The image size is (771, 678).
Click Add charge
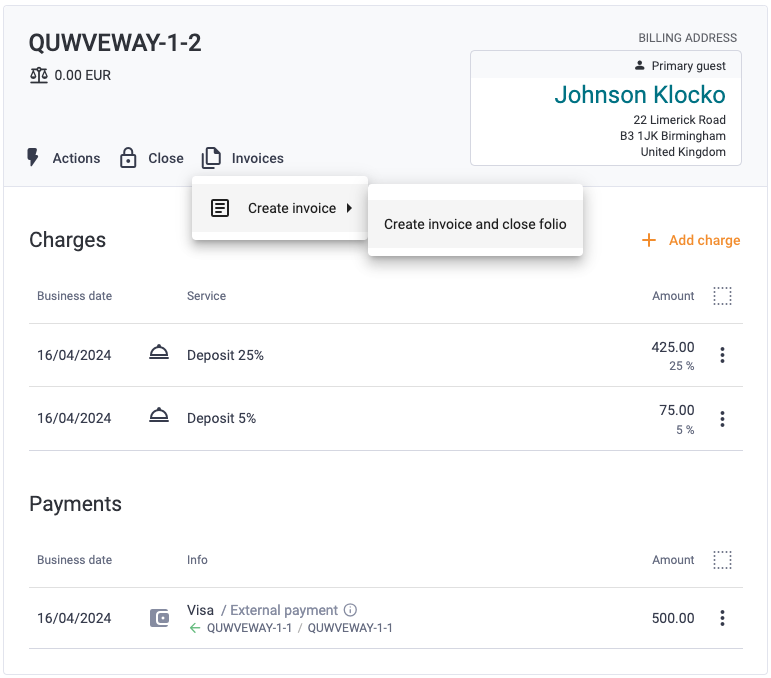tap(691, 240)
